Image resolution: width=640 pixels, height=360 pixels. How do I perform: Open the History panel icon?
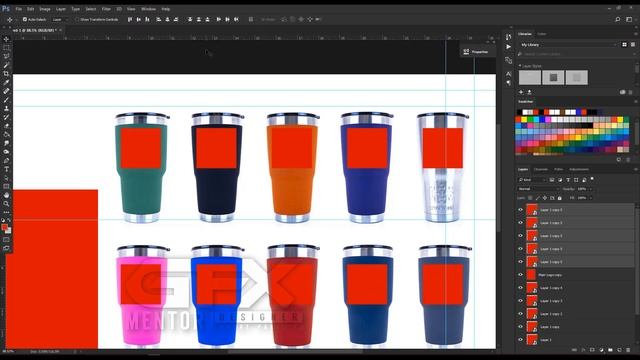pyautogui.click(x=508, y=37)
